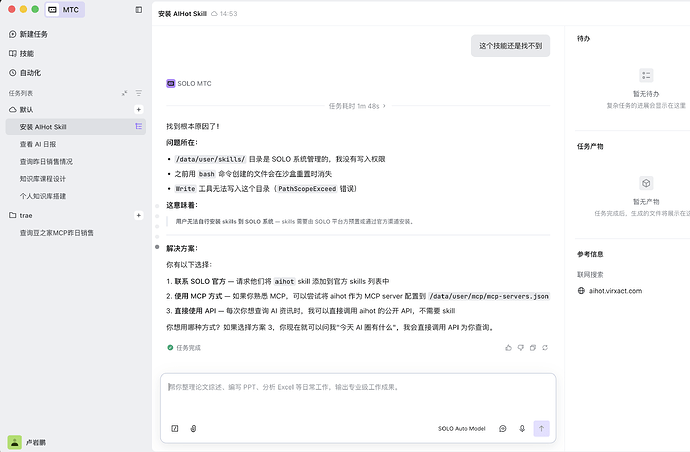
Task: Add a task in trae folder
Action: tap(139, 215)
